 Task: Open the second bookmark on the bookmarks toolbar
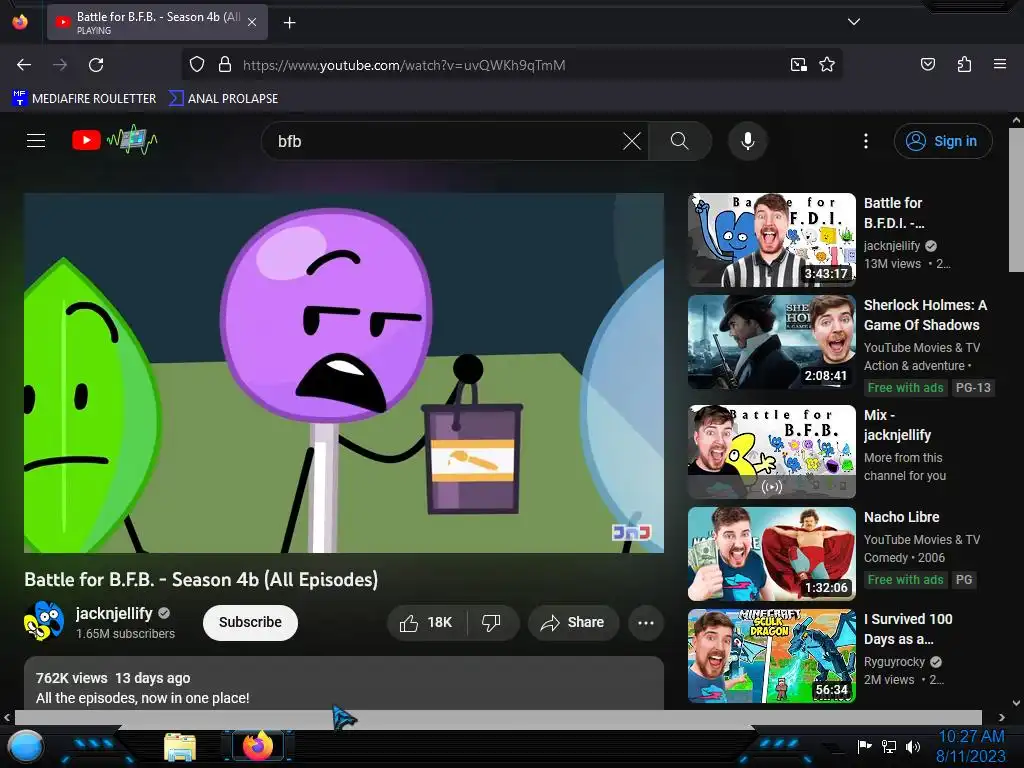click(223, 99)
